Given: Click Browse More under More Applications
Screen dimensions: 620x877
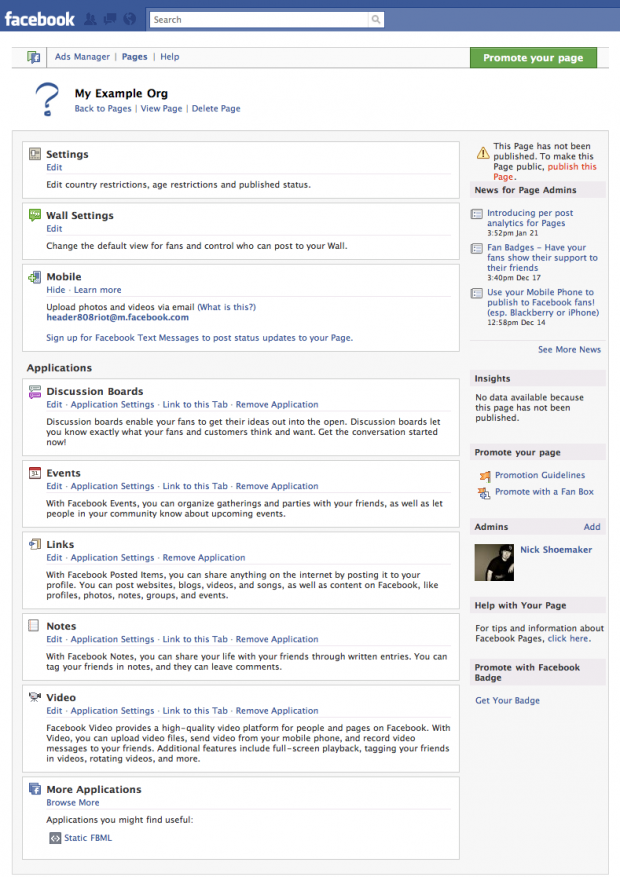Looking at the screenshot, I should tap(73, 803).
